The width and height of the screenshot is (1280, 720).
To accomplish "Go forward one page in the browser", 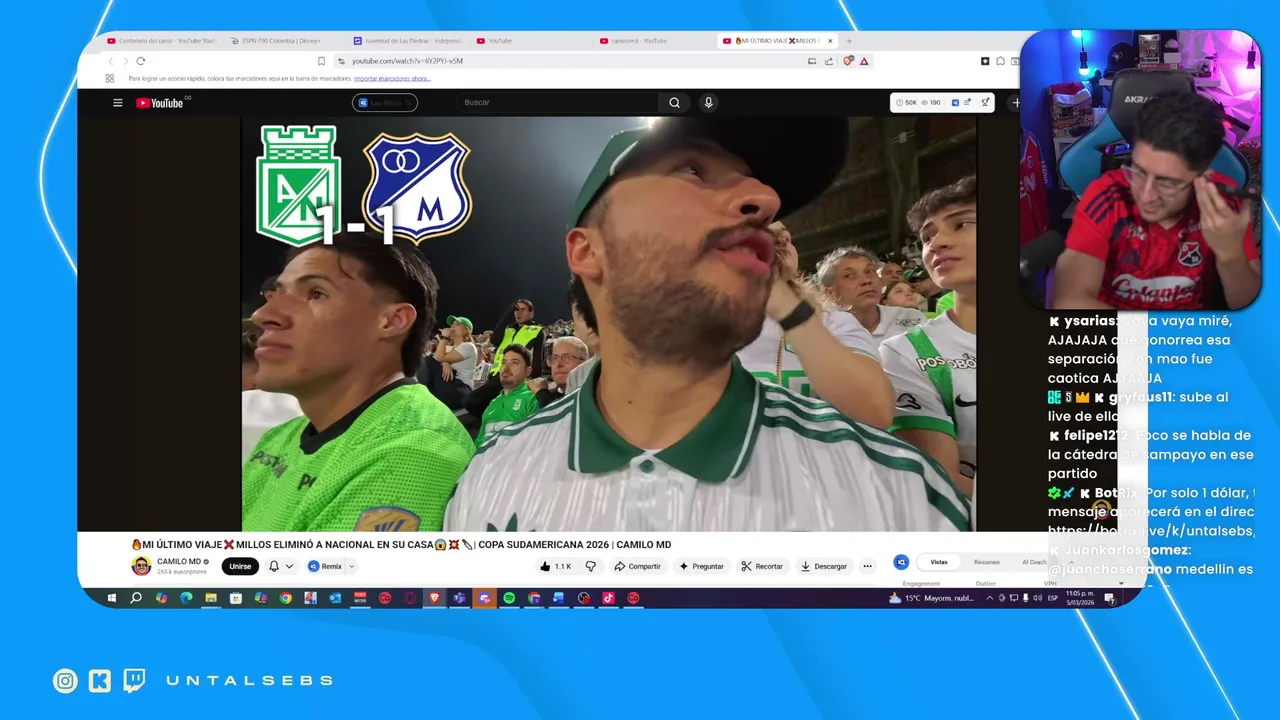I will click(125, 61).
